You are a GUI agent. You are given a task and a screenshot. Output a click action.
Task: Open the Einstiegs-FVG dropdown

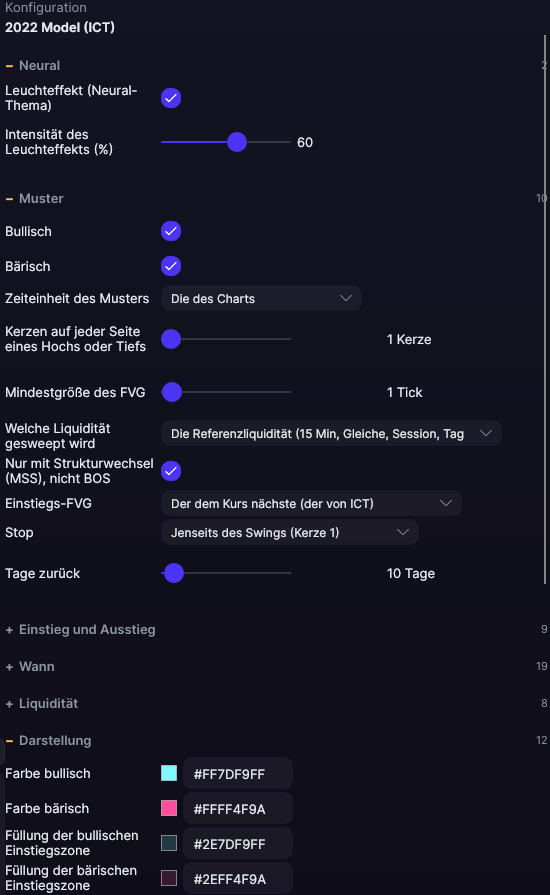(x=312, y=503)
